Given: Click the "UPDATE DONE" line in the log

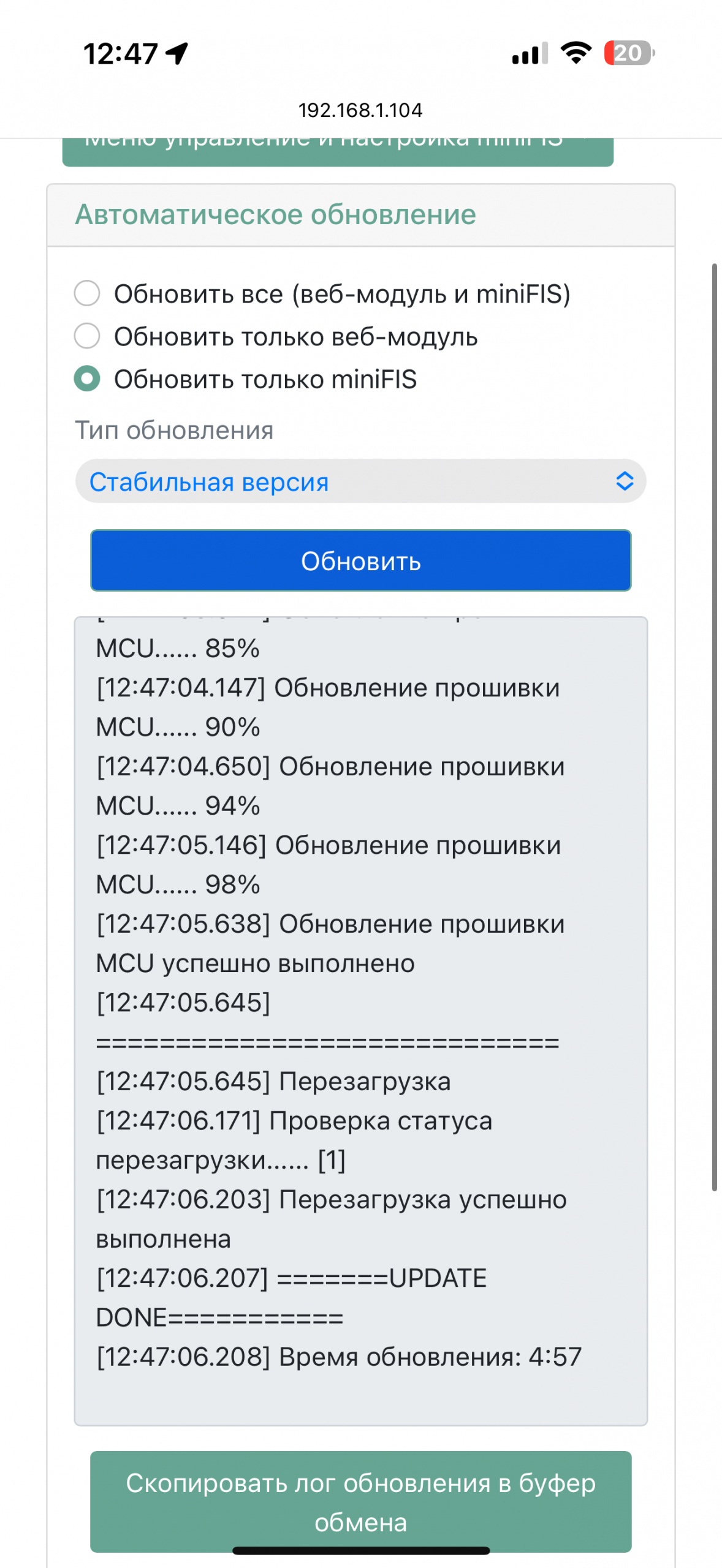Looking at the screenshot, I should pos(292,1298).
